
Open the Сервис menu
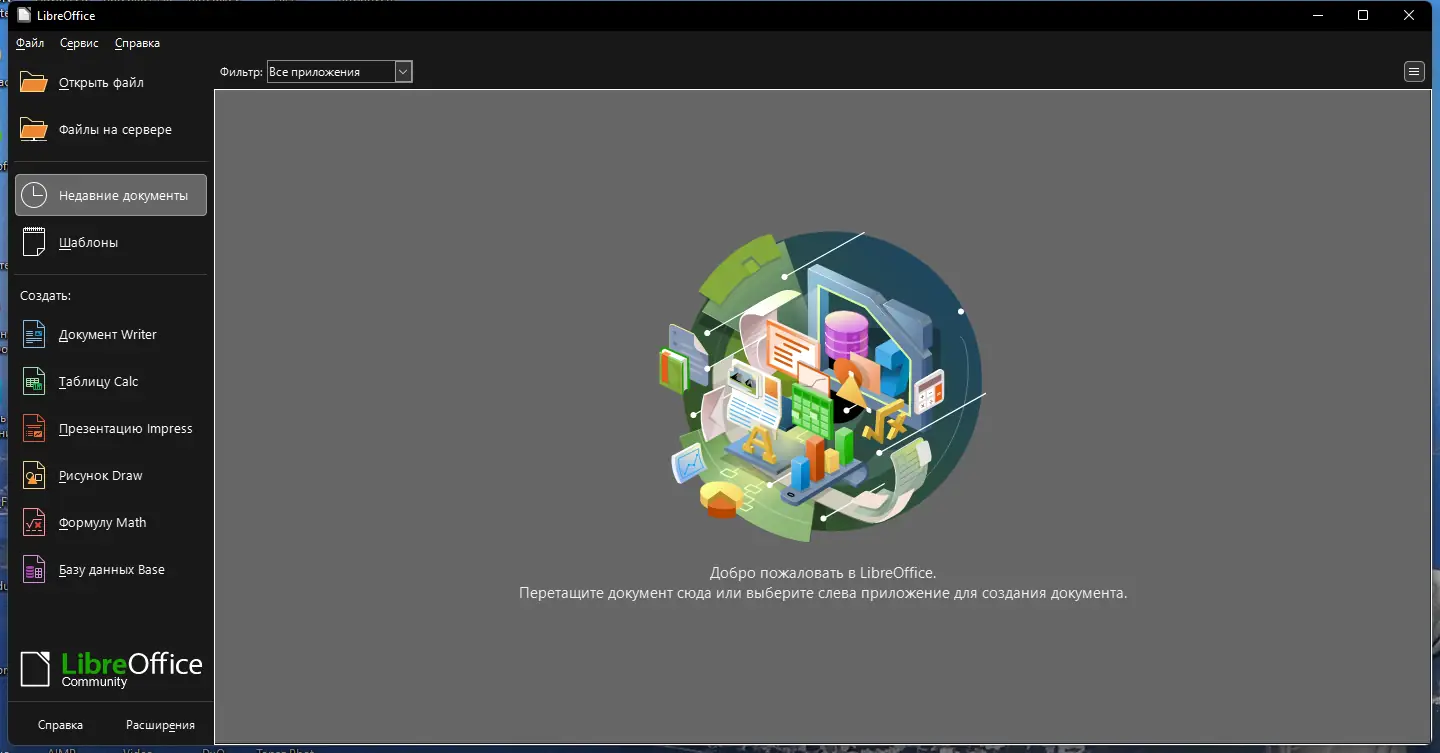click(x=79, y=43)
